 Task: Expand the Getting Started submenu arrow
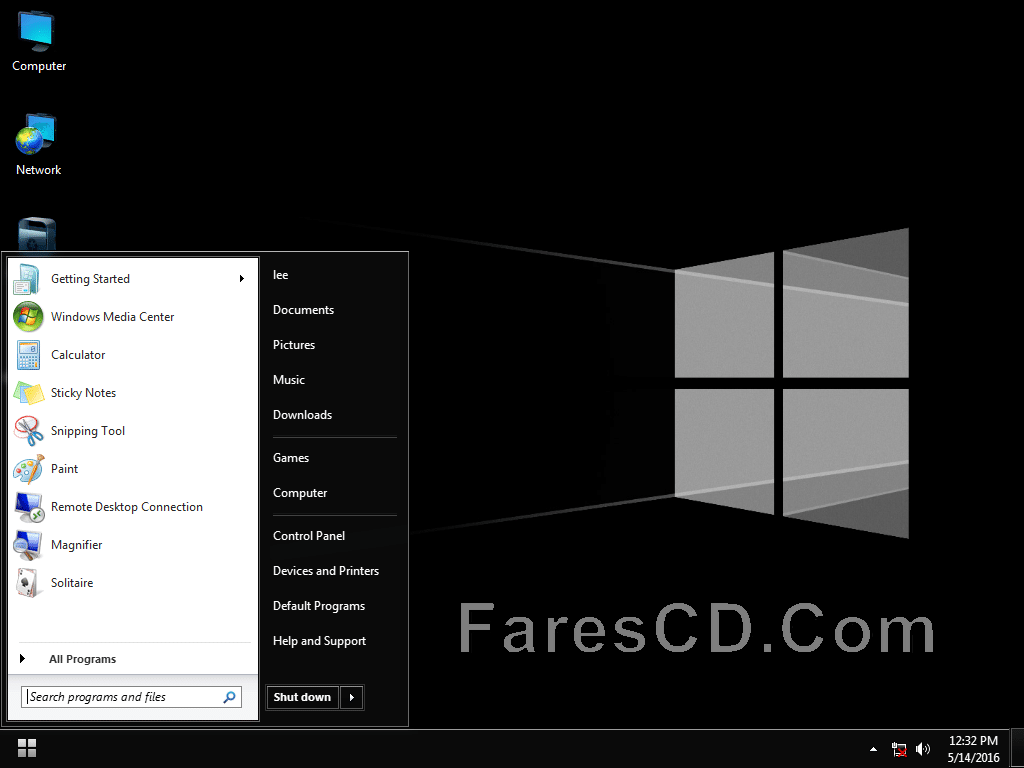(x=242, y=279)
